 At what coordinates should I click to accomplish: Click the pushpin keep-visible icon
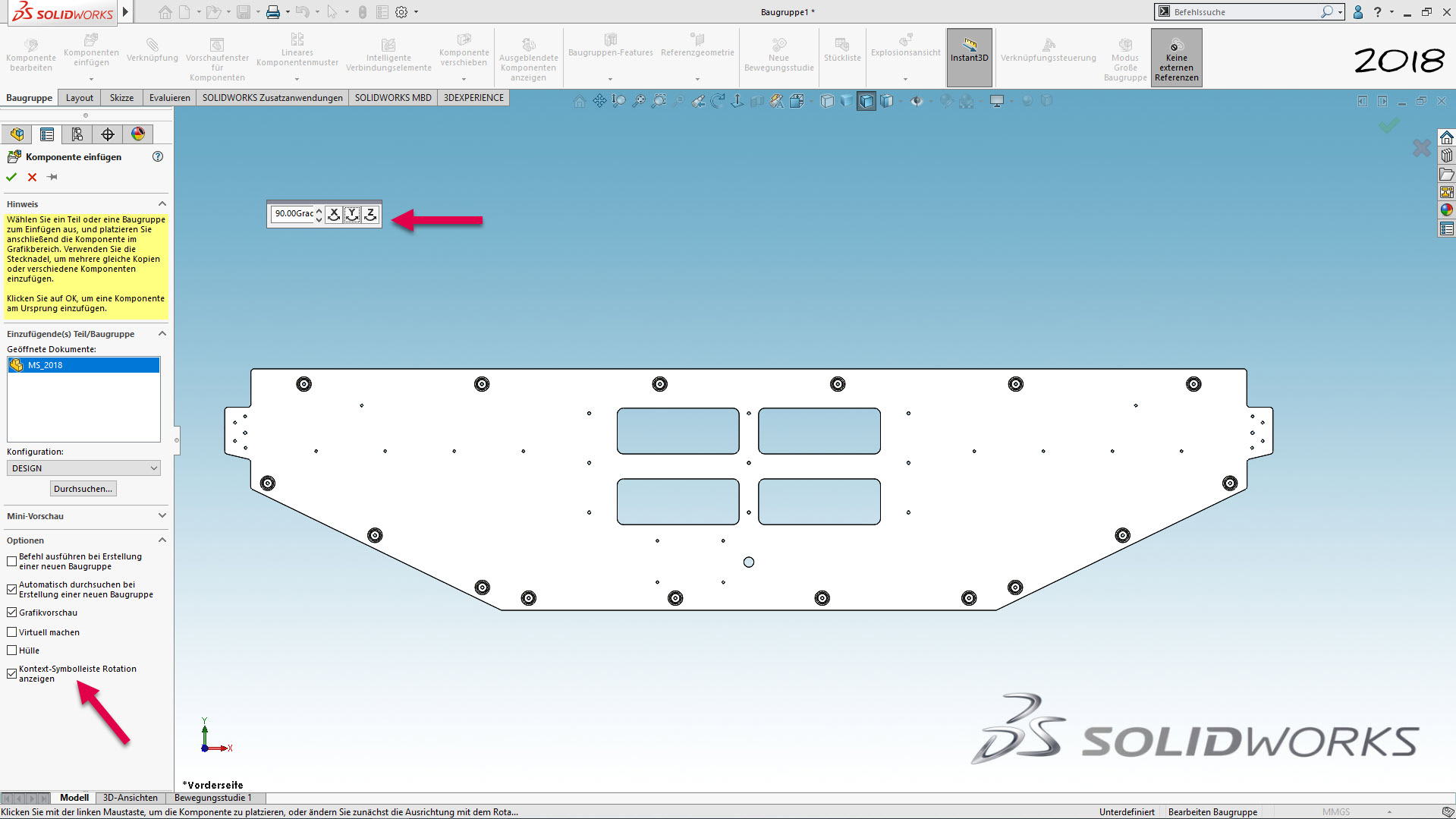coord(52,177)
